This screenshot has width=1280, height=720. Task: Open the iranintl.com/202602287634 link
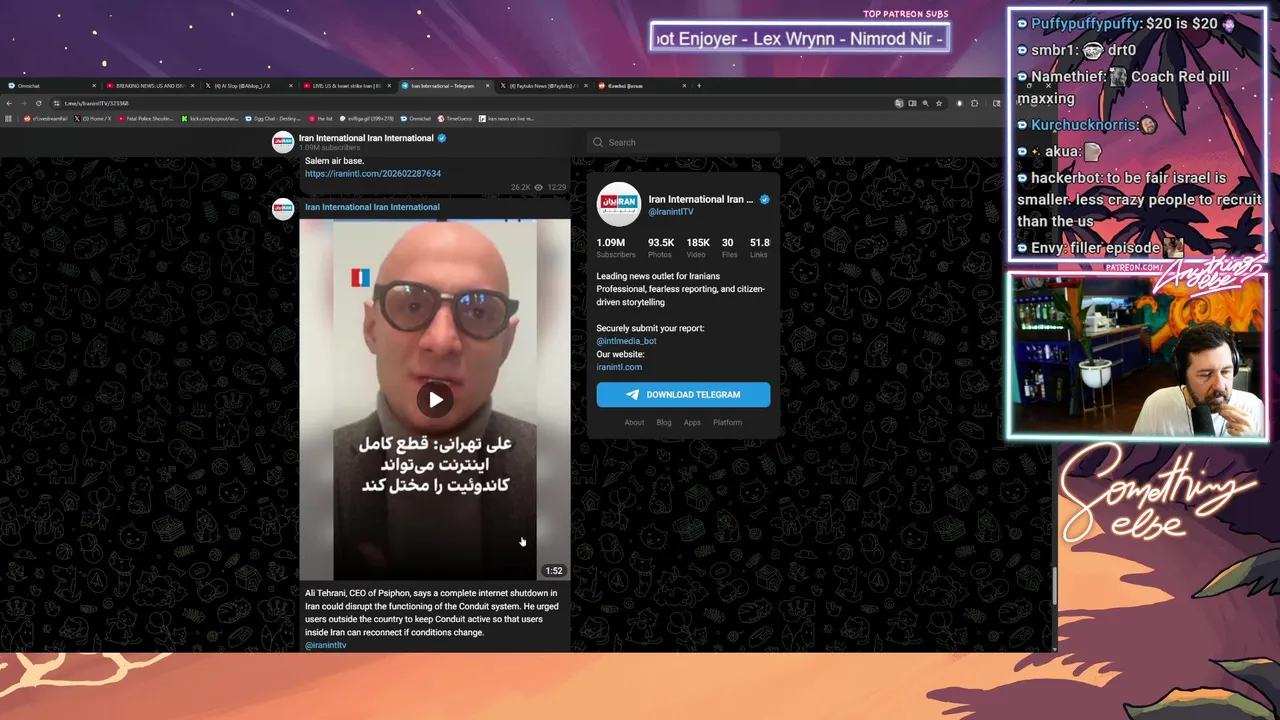click(373, 173)
